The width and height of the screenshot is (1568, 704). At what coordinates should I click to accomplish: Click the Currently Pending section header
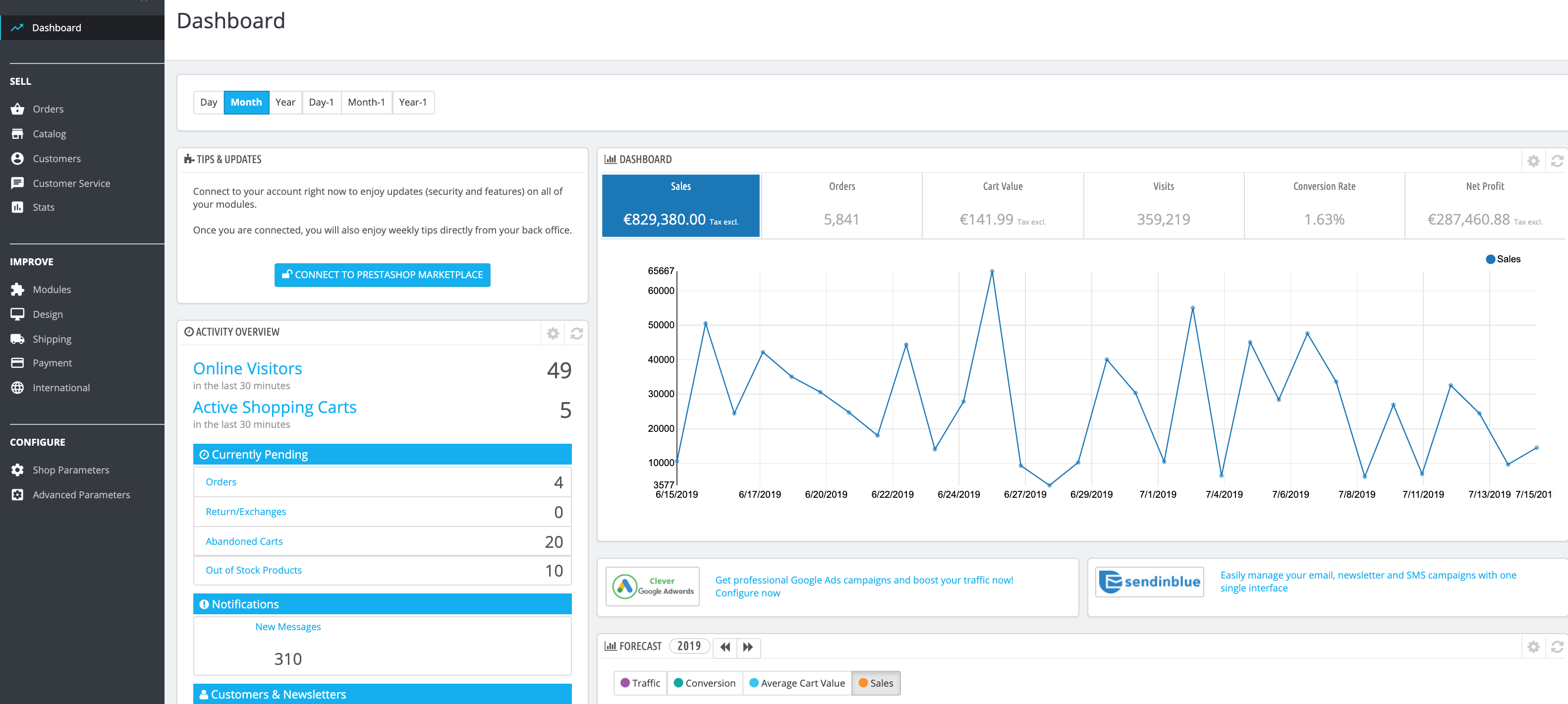tap(382, 454)
